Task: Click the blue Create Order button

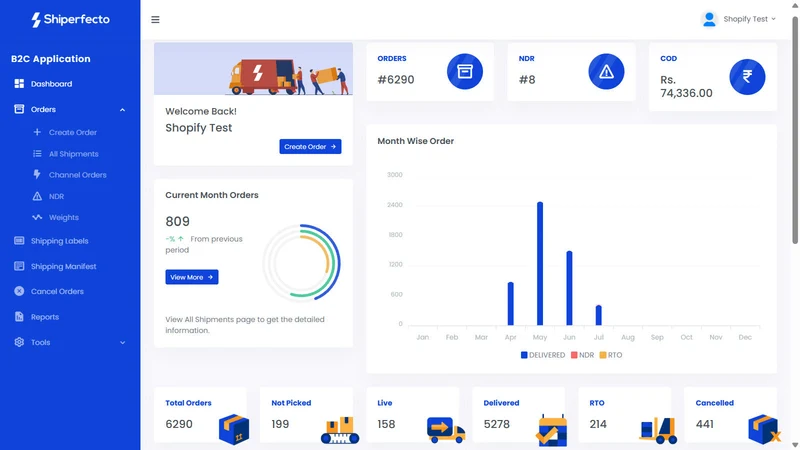Action: (x=310, y=146)
